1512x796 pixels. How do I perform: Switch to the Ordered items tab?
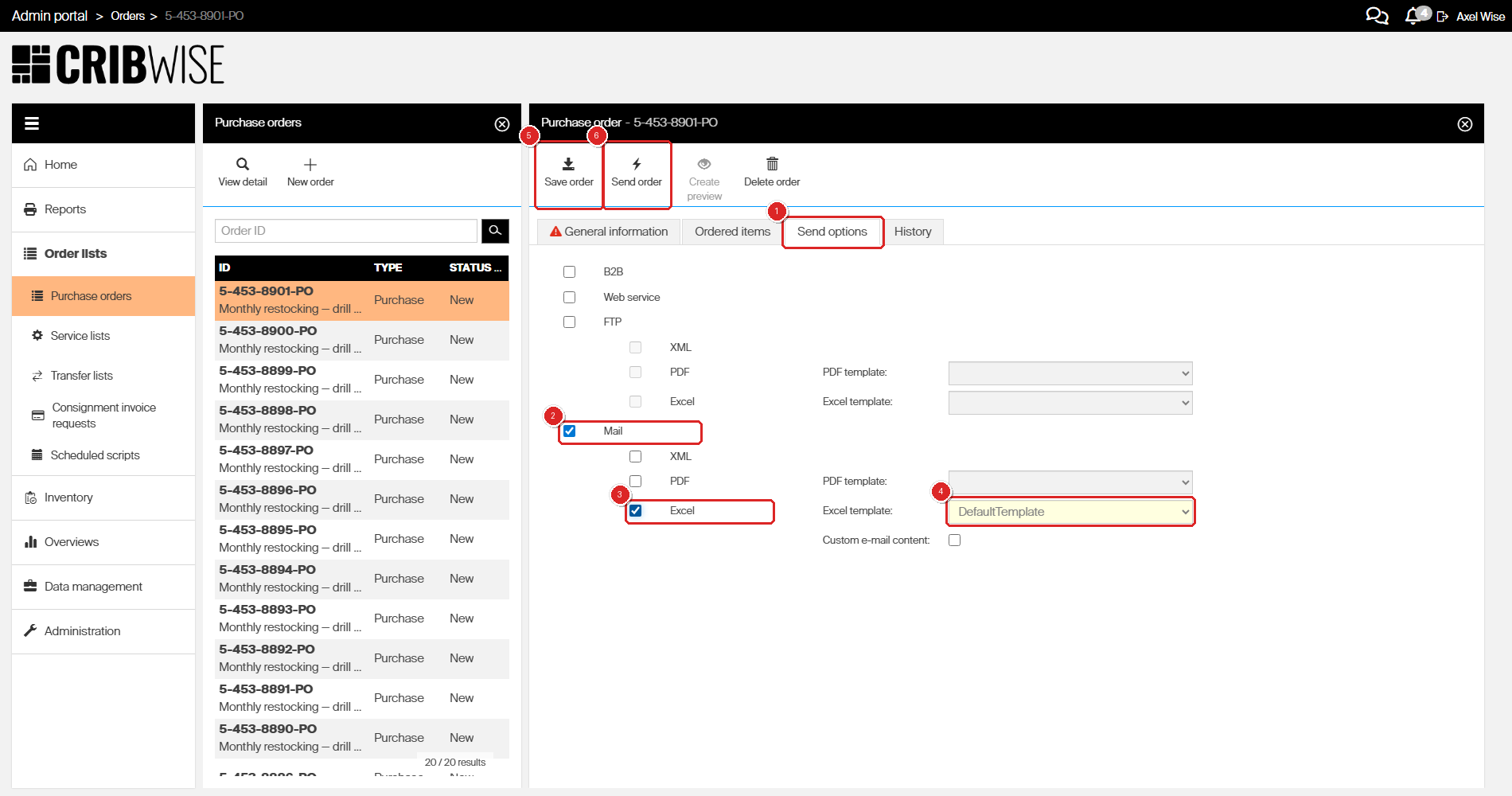click(x=732, y=232)
